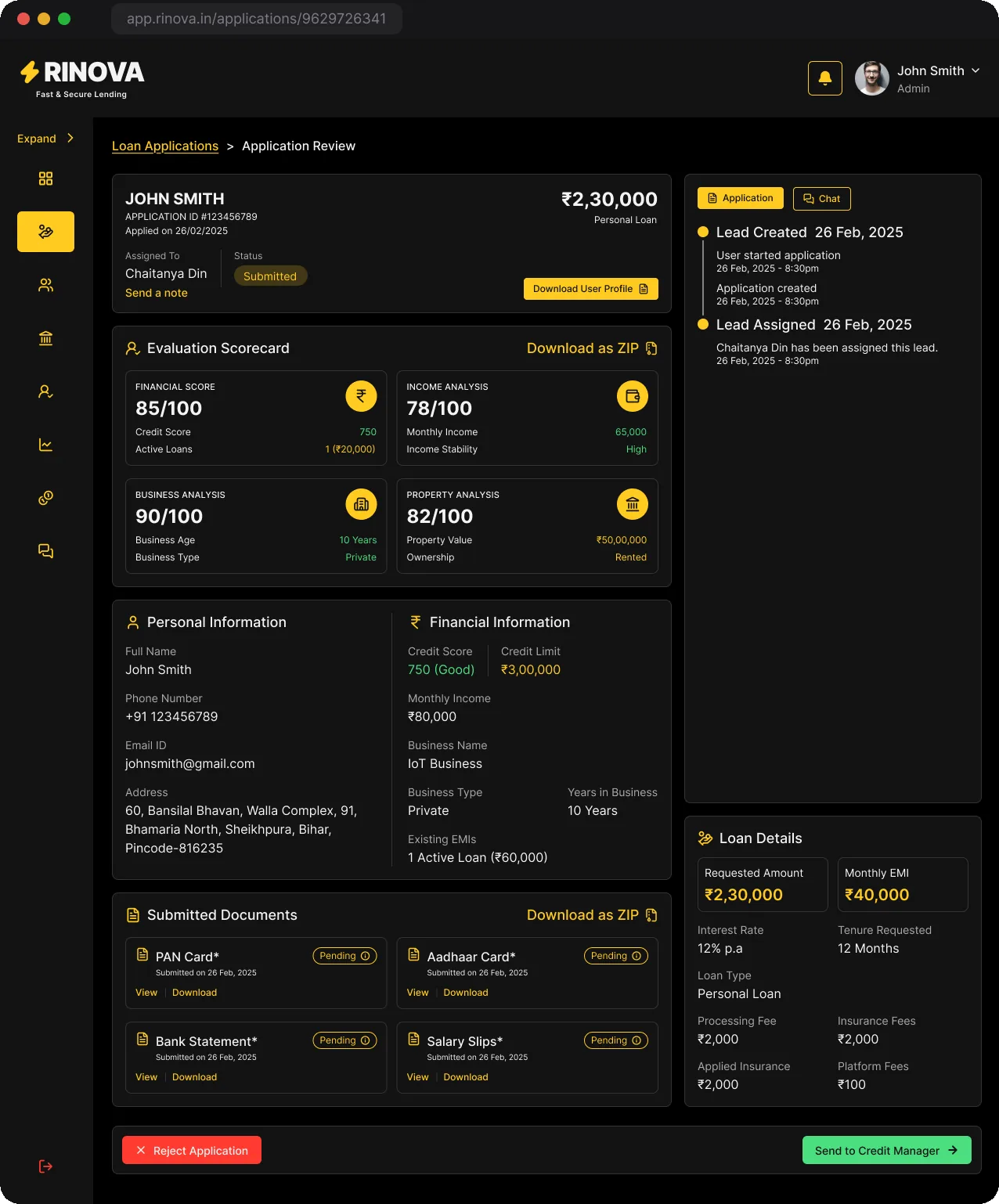Click the Income Analysis wallet icon
Viewport: 999px width, 1204px height.
pyautogui.click(x=633, y=396)
